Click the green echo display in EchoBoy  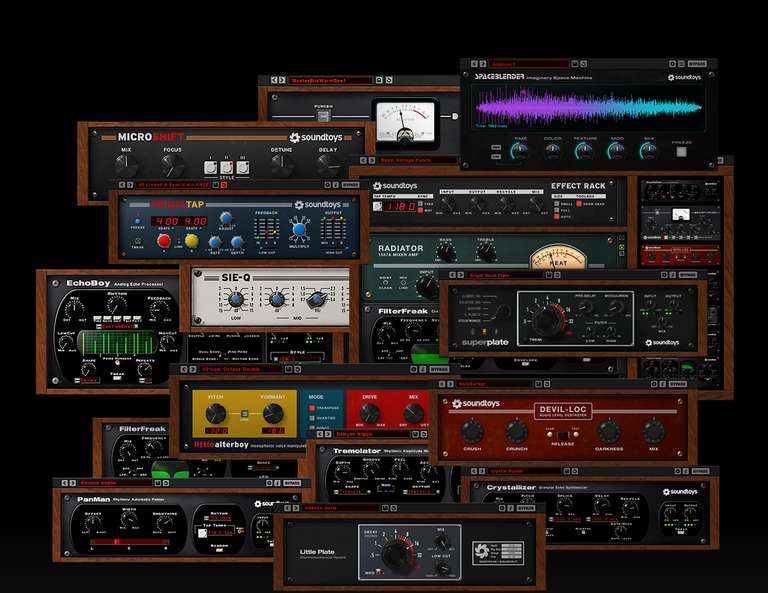click(x=117, y=343)
